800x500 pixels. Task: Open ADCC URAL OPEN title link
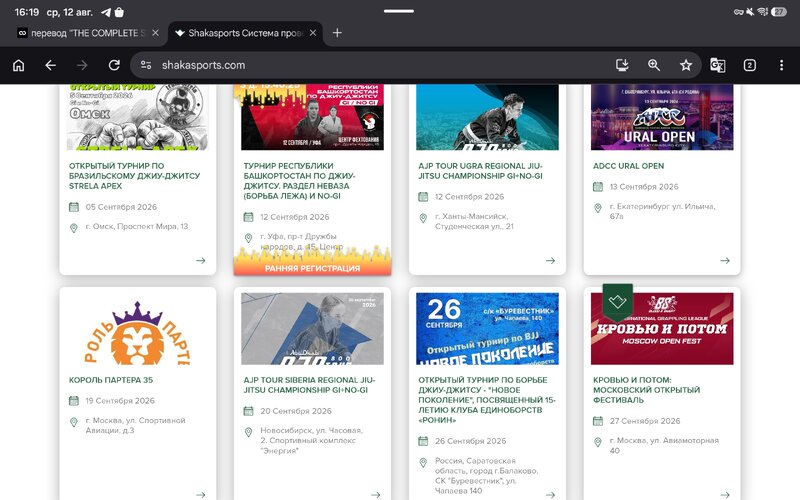click(x=628, y=166)
